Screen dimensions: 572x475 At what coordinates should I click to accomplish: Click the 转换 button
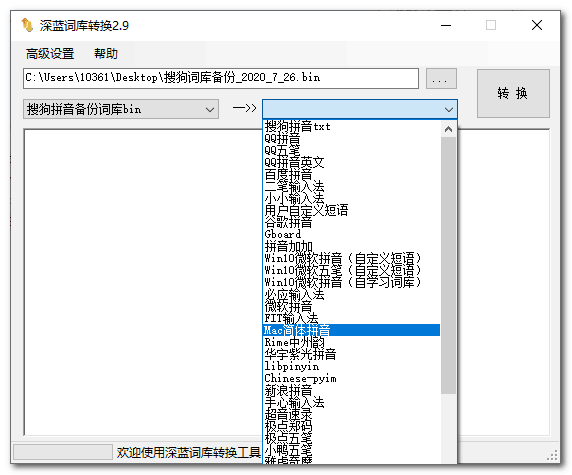point(513,93)
